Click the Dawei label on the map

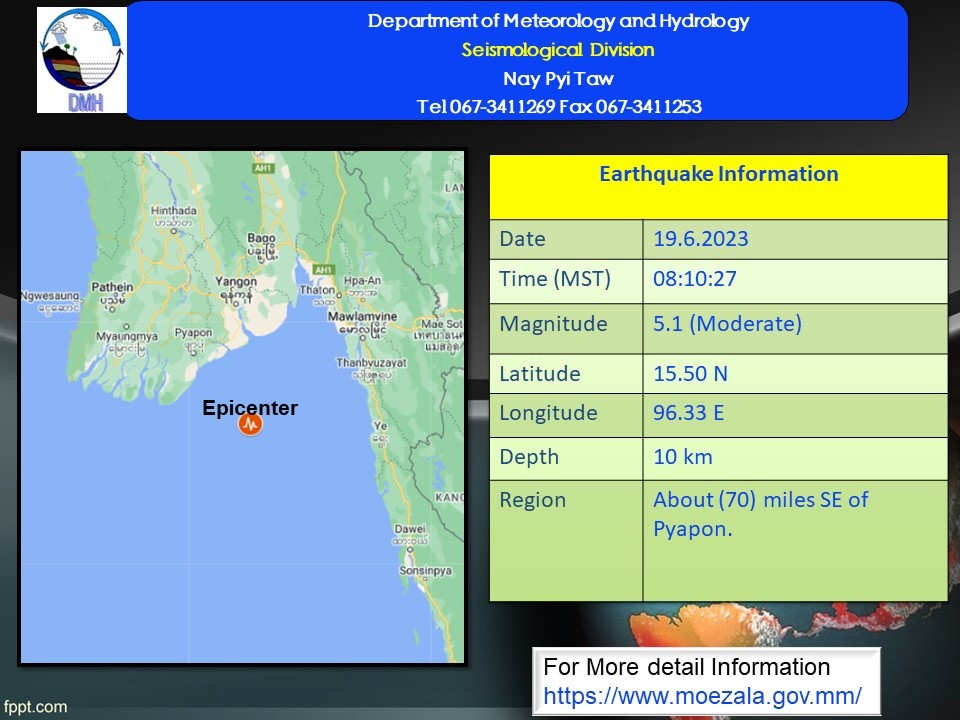[x=409, y=528]
